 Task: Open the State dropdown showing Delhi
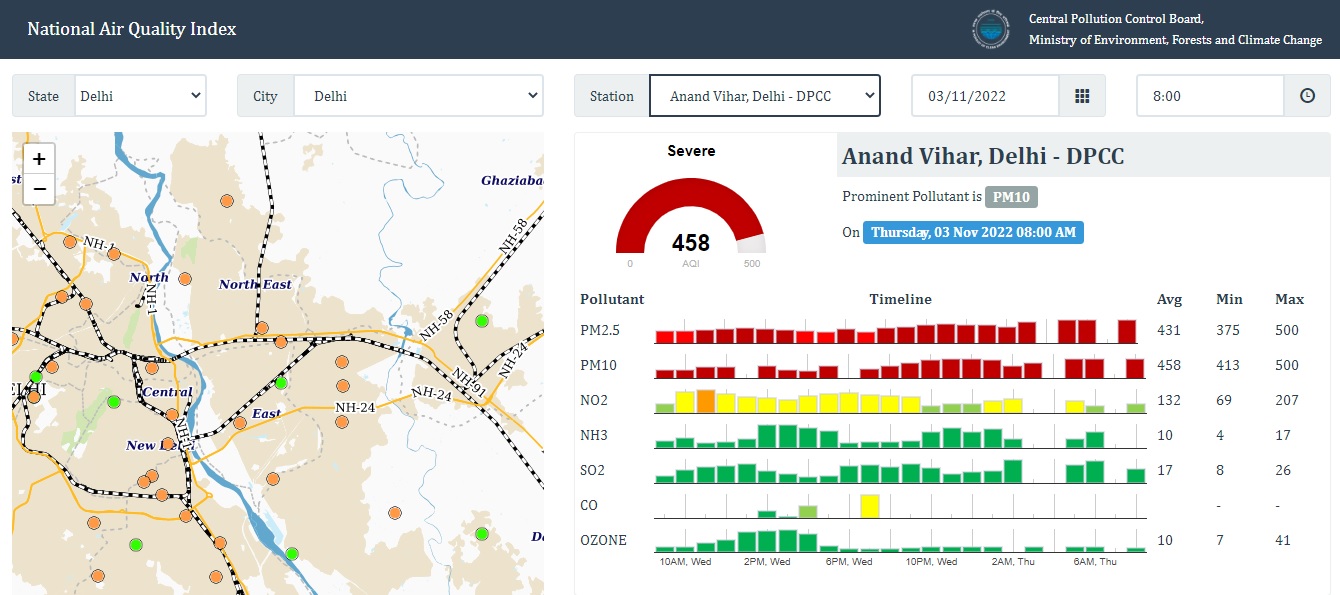(x=140, y=95)
